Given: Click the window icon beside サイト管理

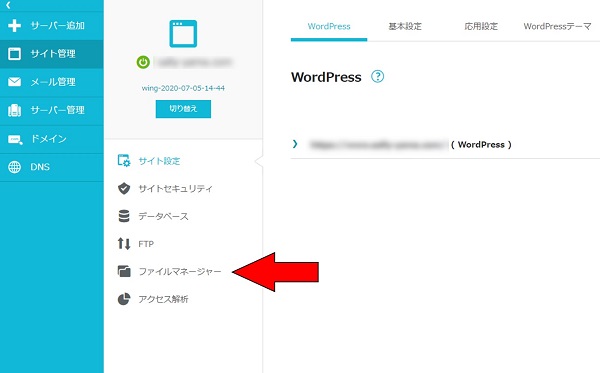Looking at the screenshot, I should (15, 54).
